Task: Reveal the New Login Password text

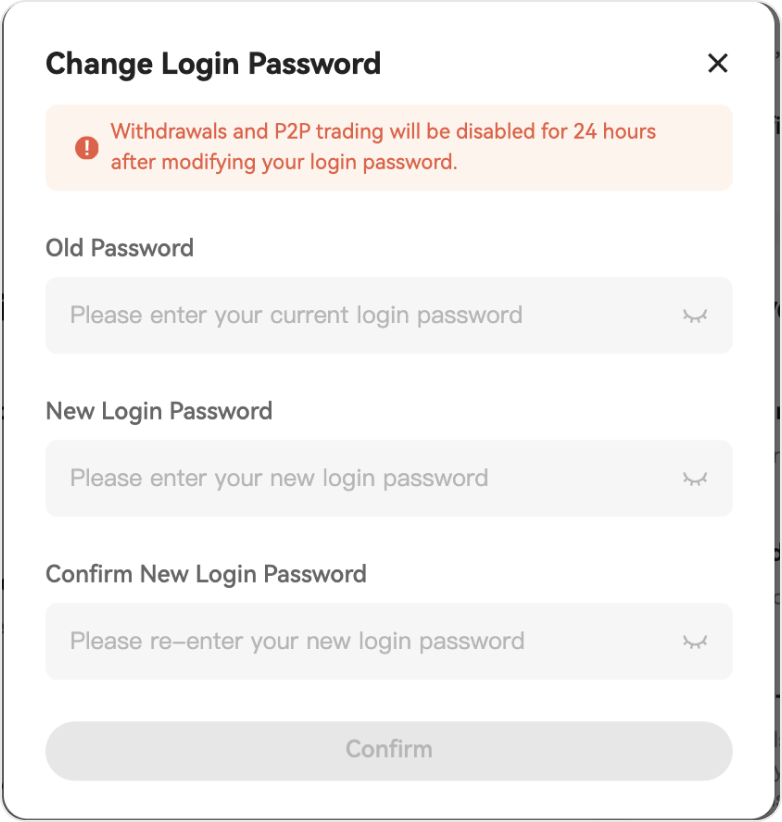Action: [x=695, y=479]
